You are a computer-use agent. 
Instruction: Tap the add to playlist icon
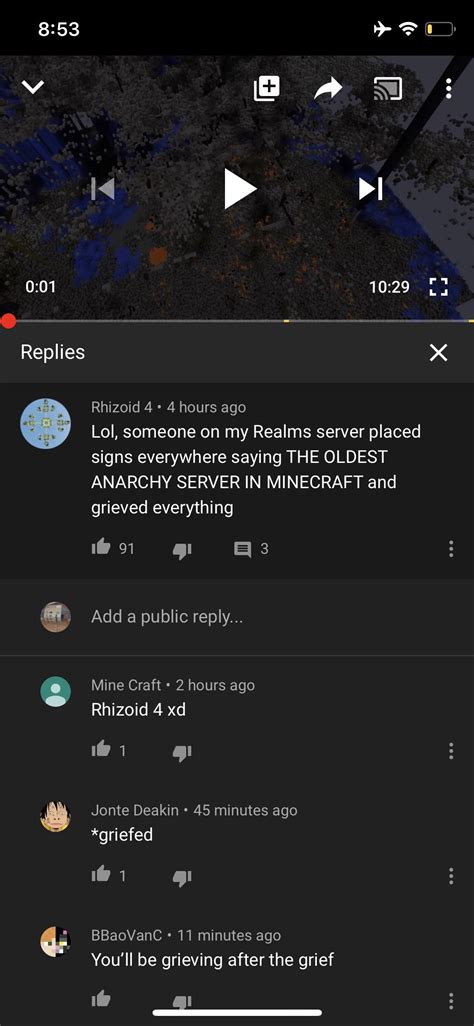tap(266, 88)
